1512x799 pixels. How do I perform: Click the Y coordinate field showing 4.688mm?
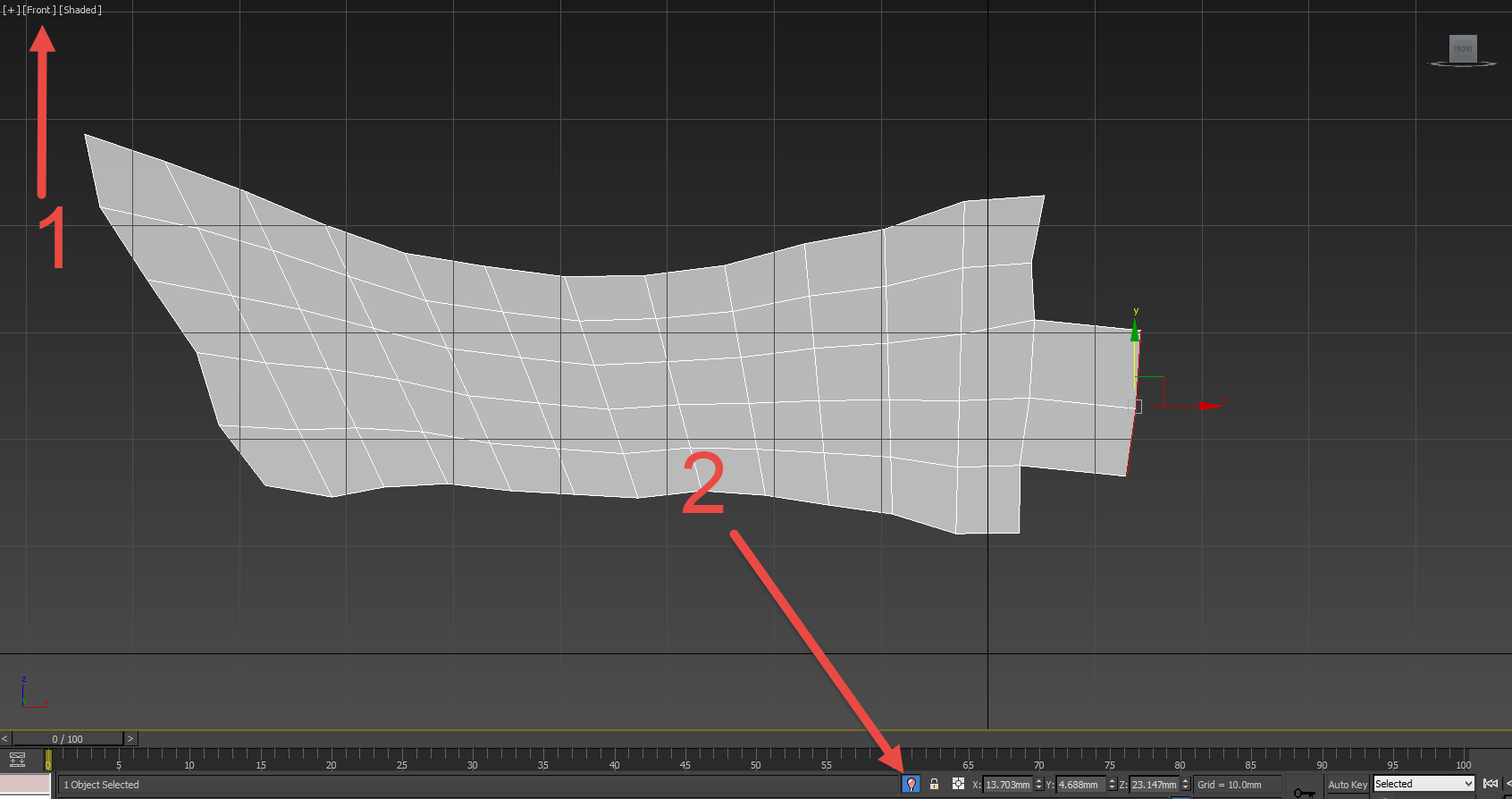[1080, 785]
